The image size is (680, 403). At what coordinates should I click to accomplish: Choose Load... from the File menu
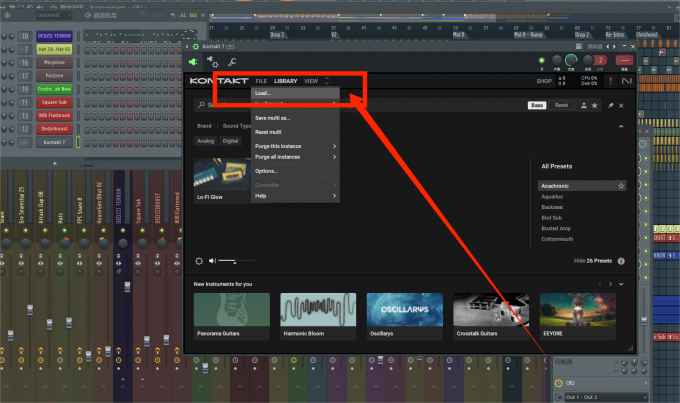pyautogui.click(x=295, y=93)
